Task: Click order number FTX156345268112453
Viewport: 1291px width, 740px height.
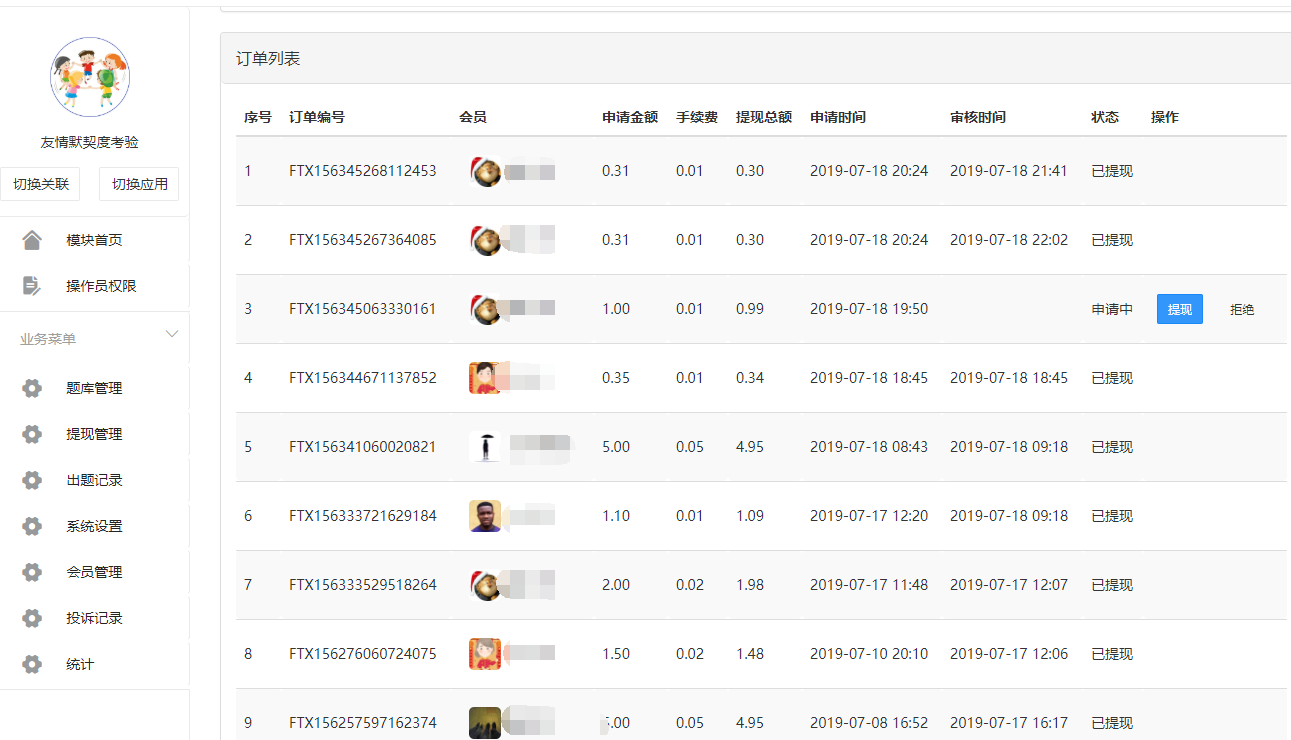Action: (363, 171)
